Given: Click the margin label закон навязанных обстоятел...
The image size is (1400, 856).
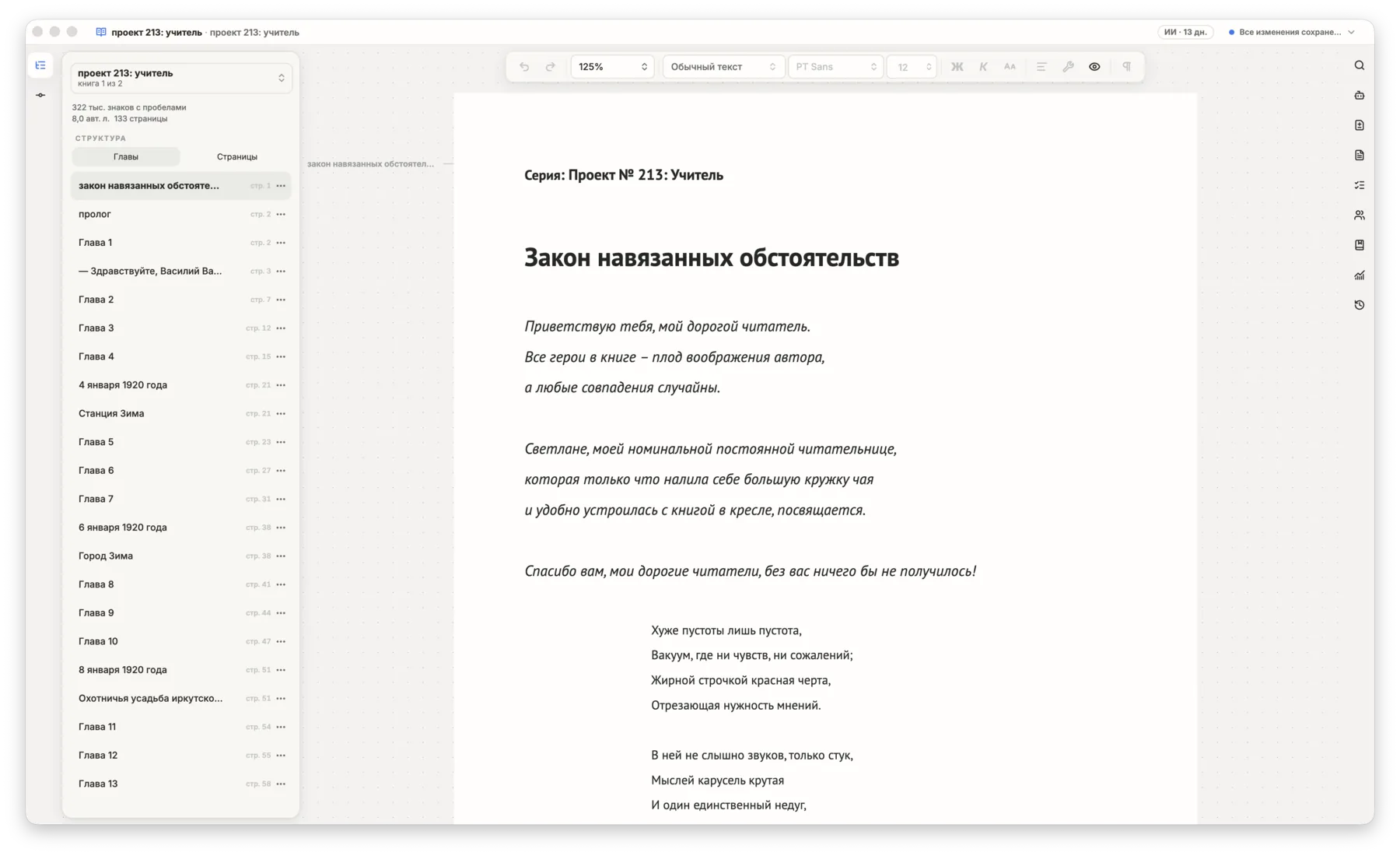Looking at the screenshot, I should [370, 163].
